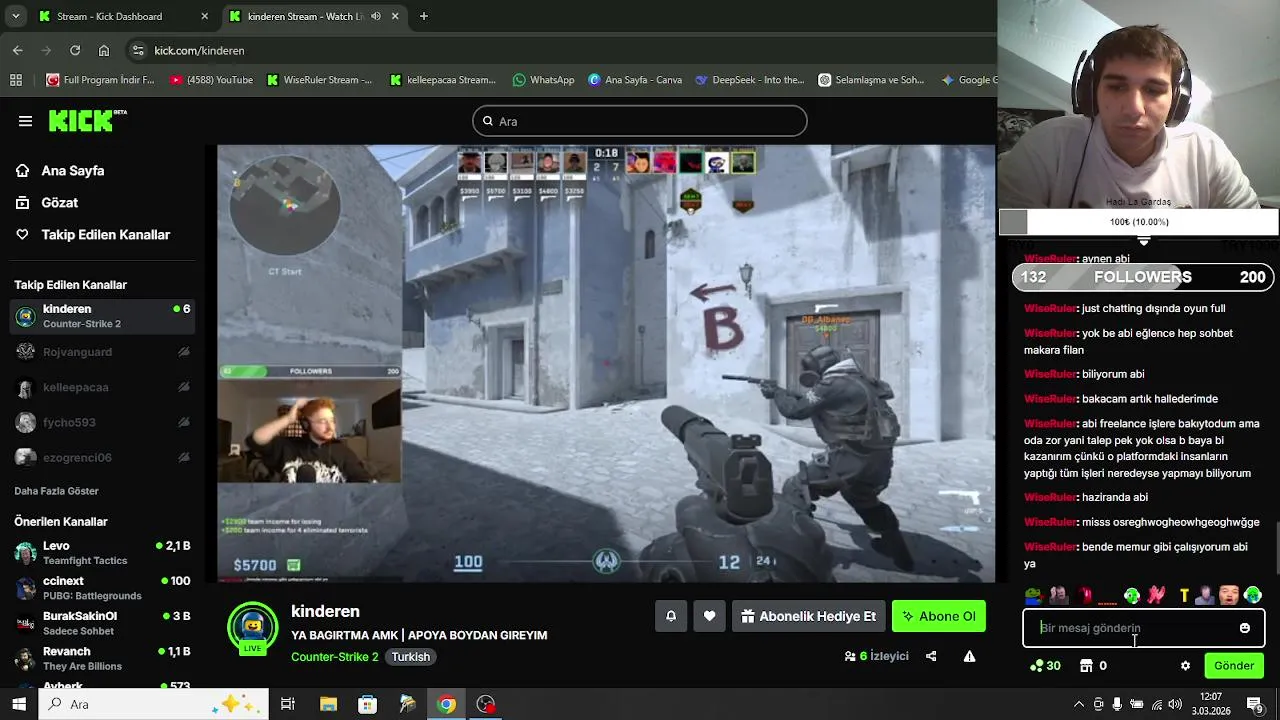Screen dimensions: 1280x720
Task: Open a new browser tab
Action: pyautogui.click(x=424, y=16)
